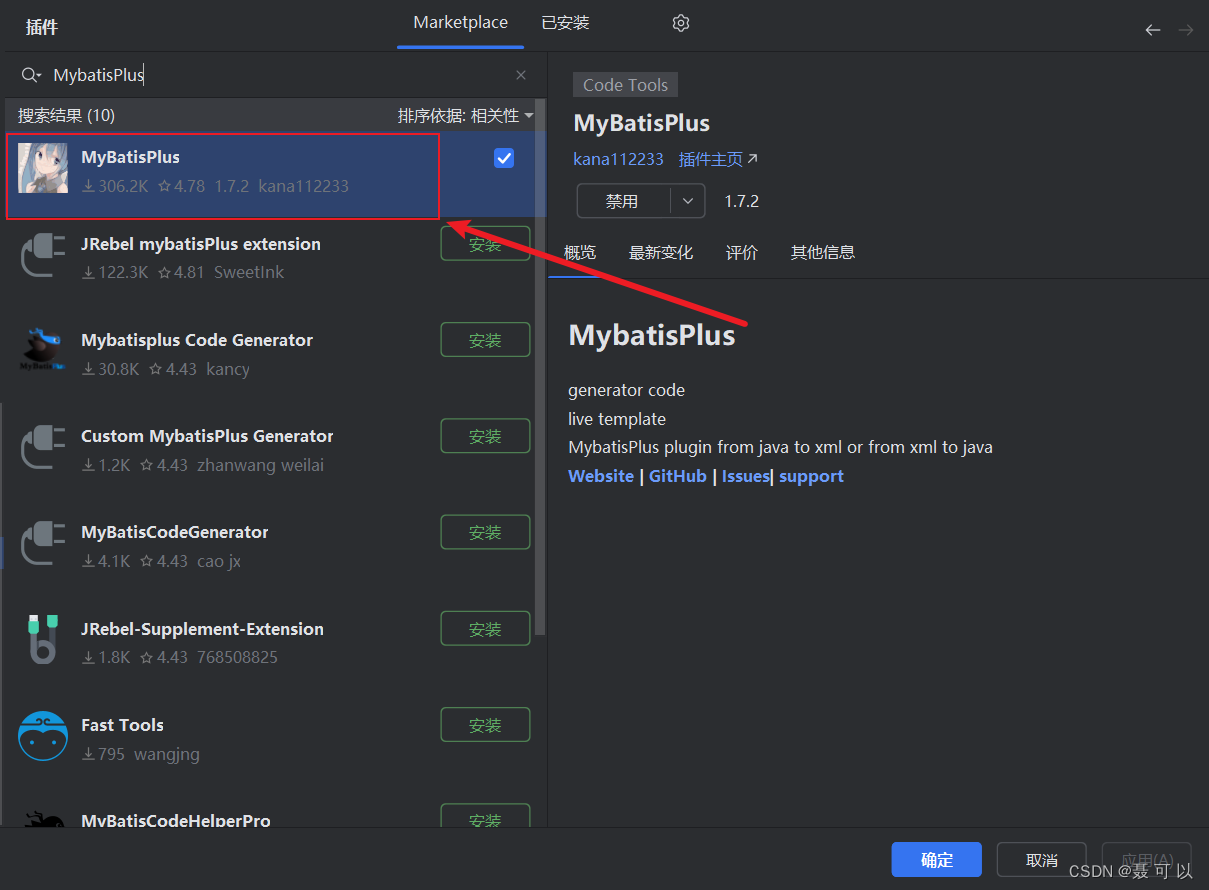1209x890 pixels.
Task: Open the Issues link
Action: pos(745,476)
